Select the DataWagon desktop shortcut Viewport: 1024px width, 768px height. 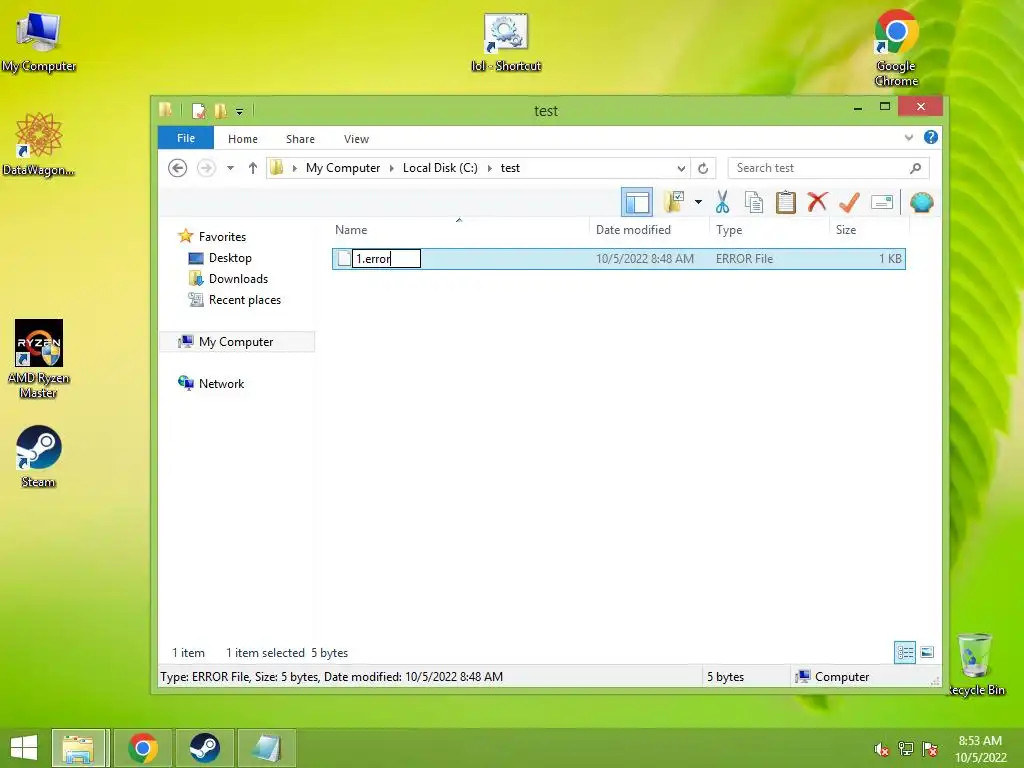[x=39, y=144]
